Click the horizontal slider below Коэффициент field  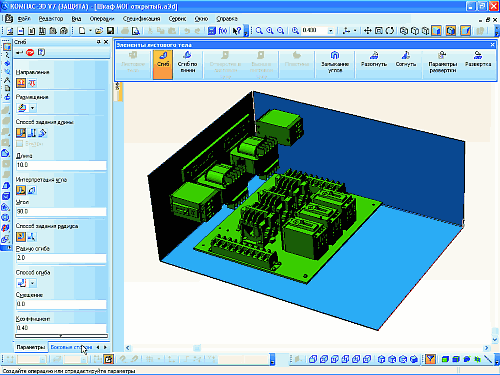[61, 336]
